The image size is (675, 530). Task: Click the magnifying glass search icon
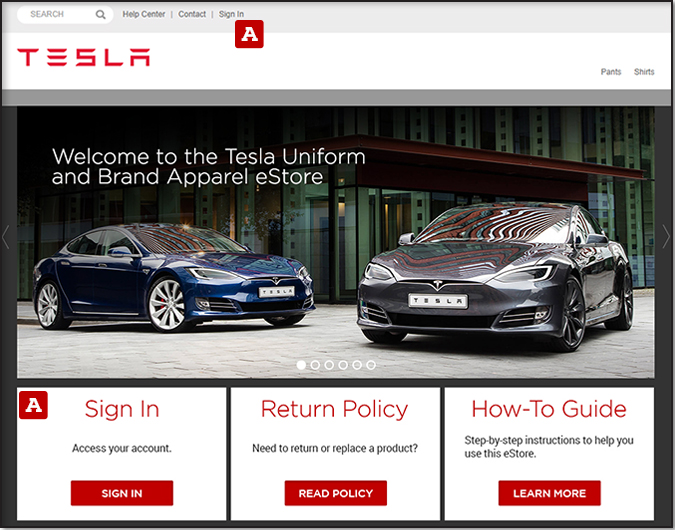100,15
